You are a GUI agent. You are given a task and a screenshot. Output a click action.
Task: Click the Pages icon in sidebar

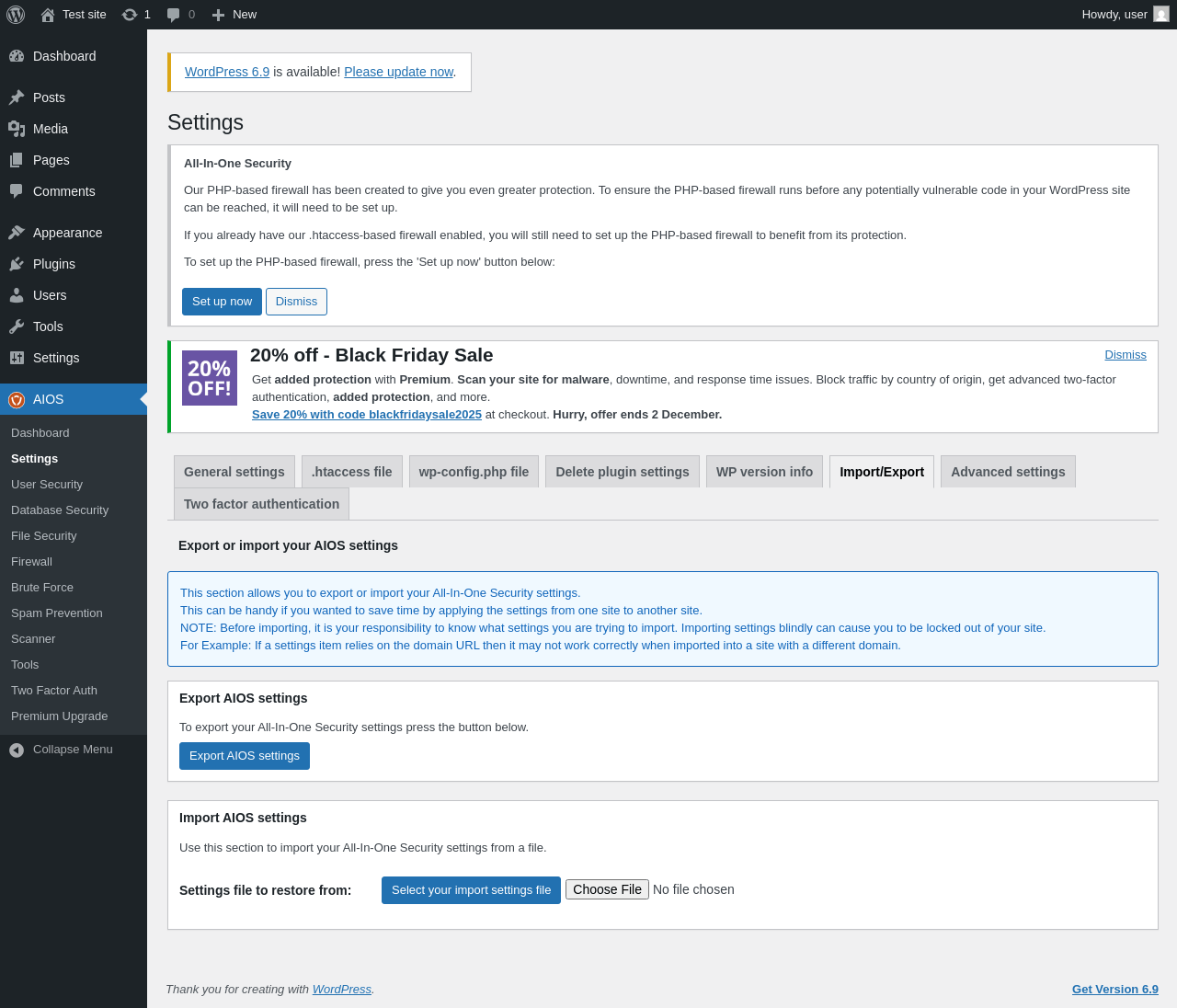point(17,160)
